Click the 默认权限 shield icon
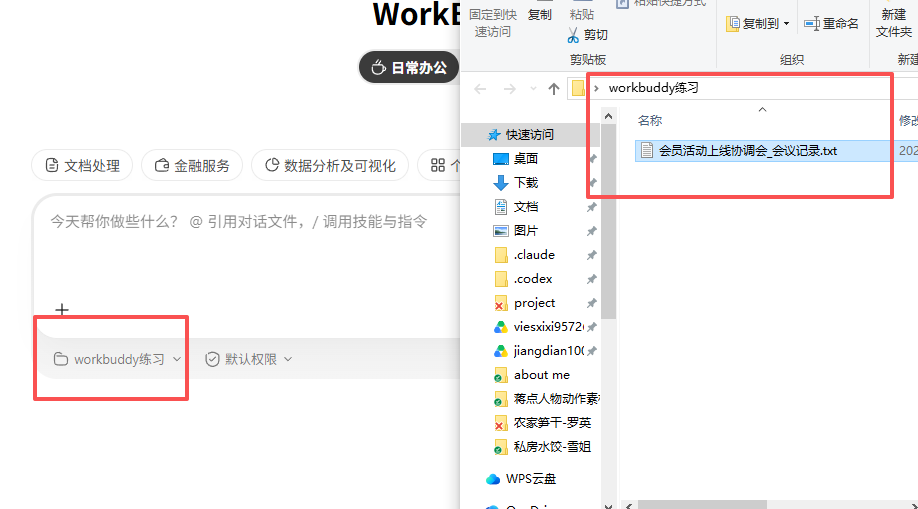Viewport: 918px width, 509px height. pyautogui.click(x=212, y=359)
